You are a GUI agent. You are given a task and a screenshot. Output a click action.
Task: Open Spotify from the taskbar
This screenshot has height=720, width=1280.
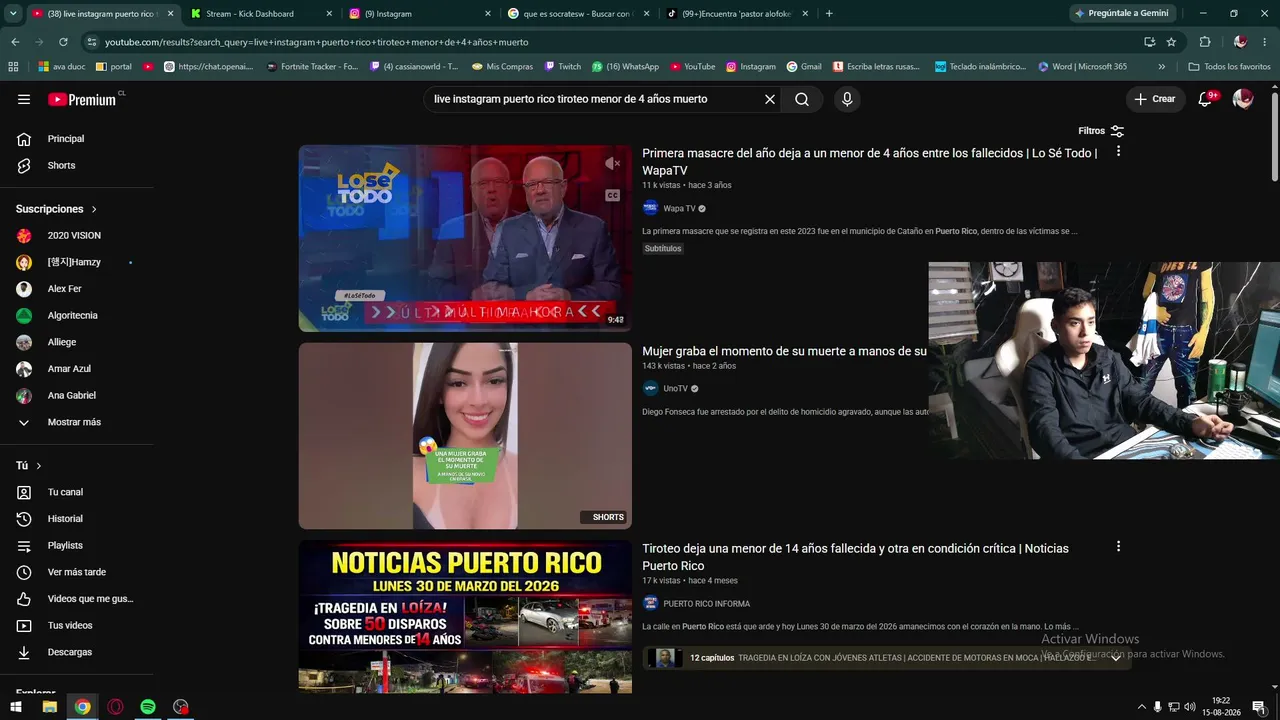148,707
